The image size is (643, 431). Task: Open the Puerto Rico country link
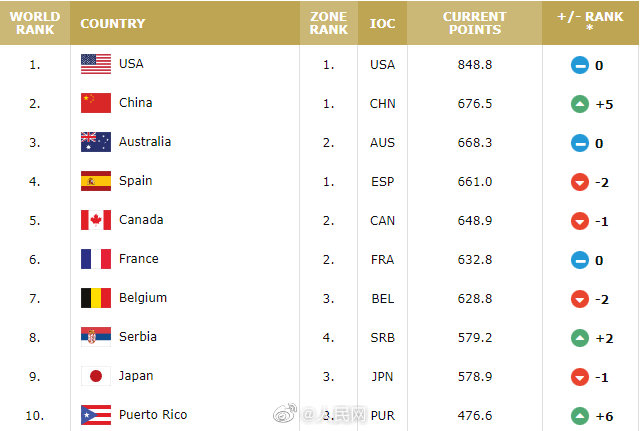coord(153,415)
